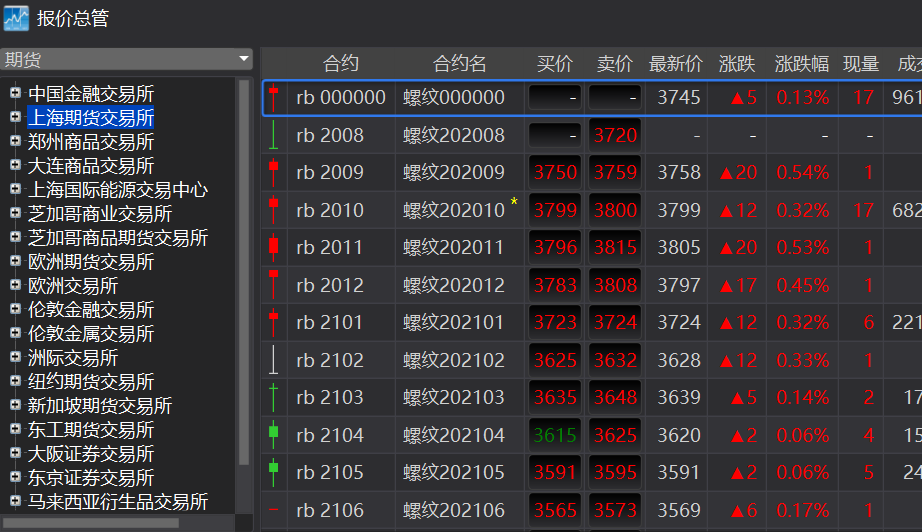
Task: Click buy price 3750 for rb 2009
Action: [555, 172]
